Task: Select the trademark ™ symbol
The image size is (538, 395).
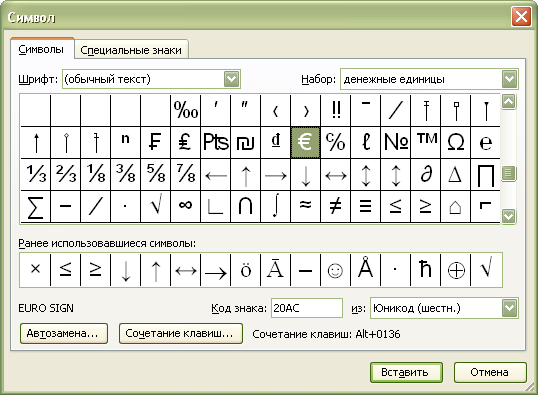Action: pyautogui.click(x=426, y=142)
